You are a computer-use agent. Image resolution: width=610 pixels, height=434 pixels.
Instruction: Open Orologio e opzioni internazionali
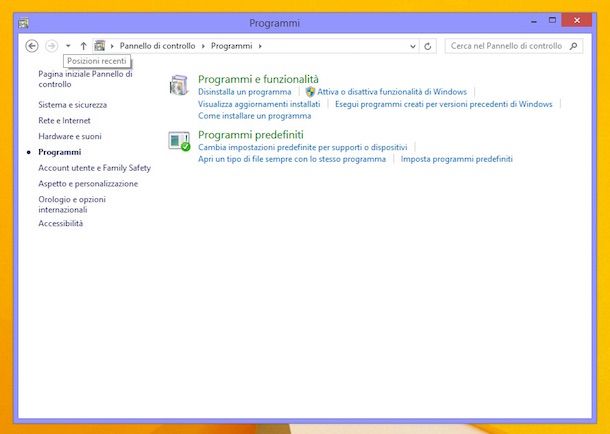(72, 204)
